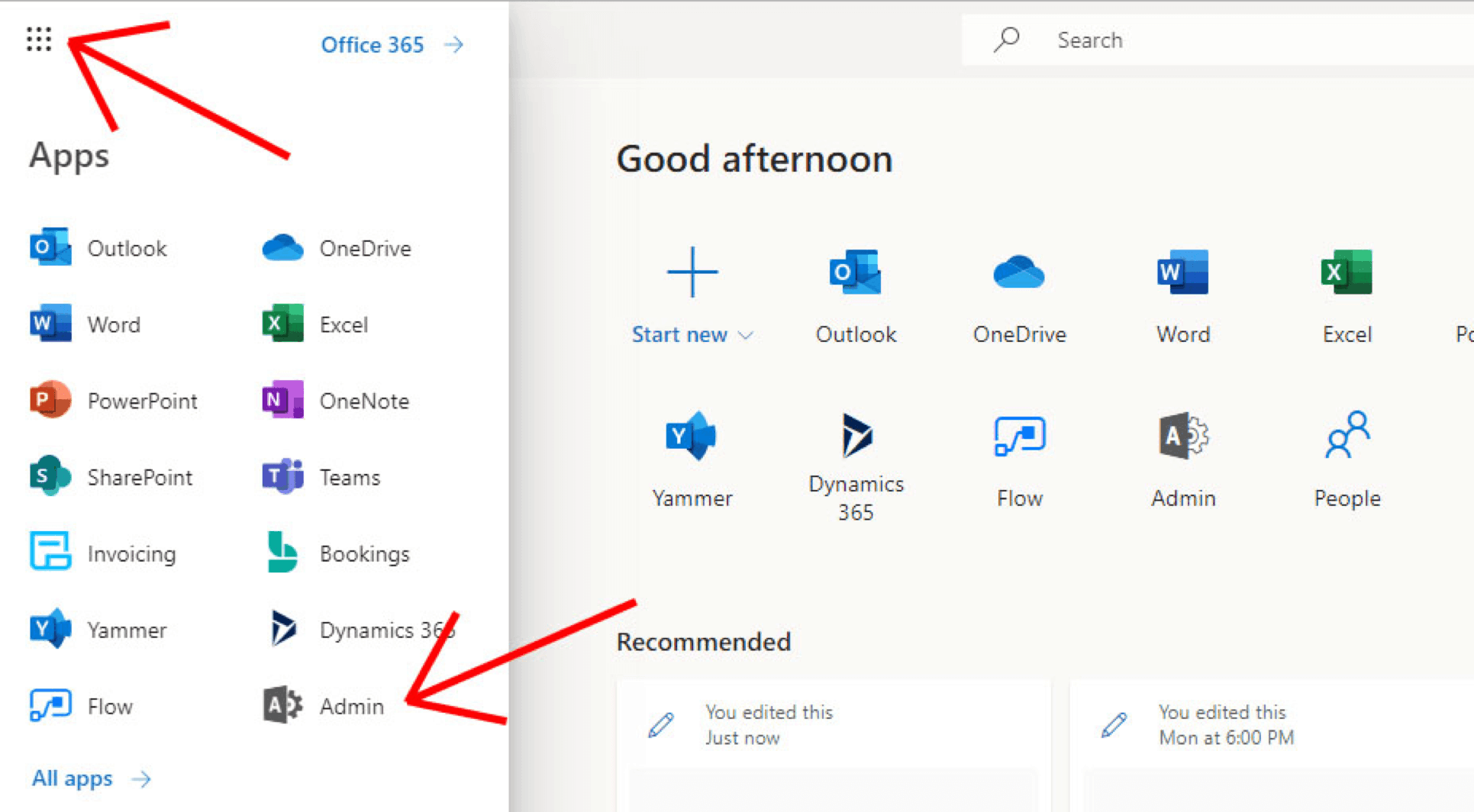The height and width of the screenshot is (812, 1474).
Task: Click the SharePoint label in Apps list
Action: pyautogui.click(x=140, y=477)
